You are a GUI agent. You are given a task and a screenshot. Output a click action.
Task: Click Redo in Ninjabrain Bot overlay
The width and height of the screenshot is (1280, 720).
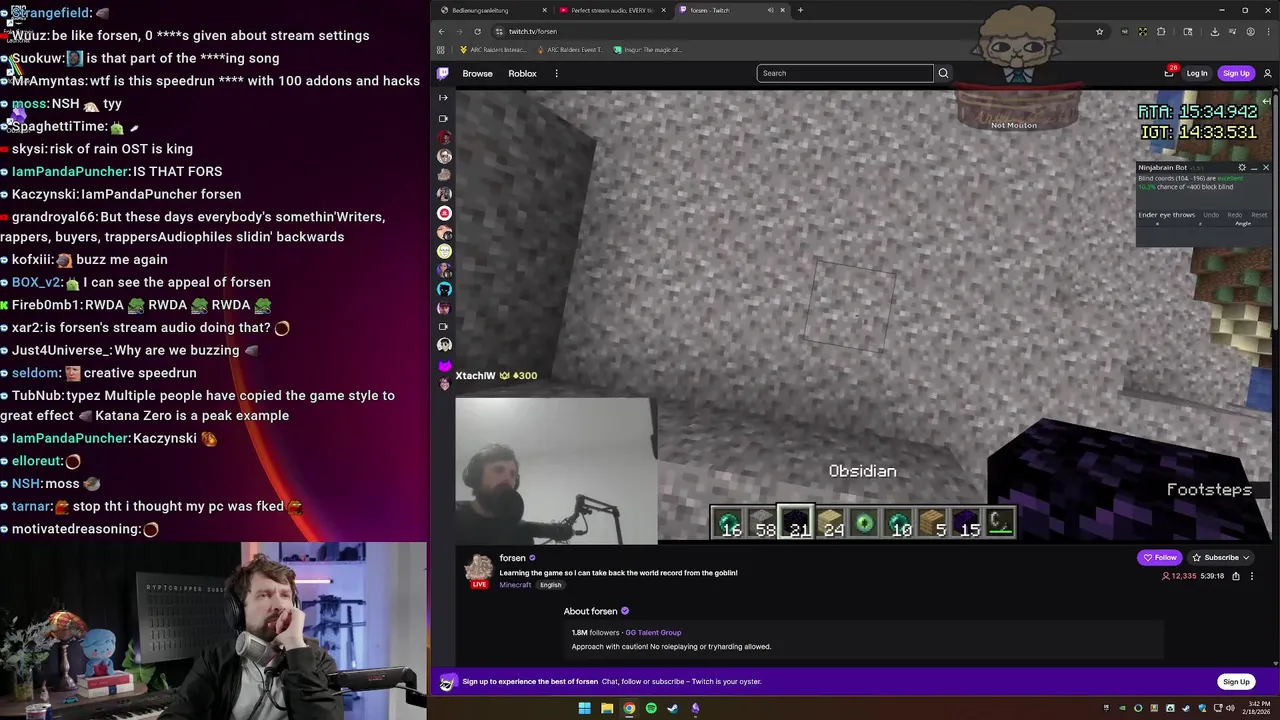1235,215
